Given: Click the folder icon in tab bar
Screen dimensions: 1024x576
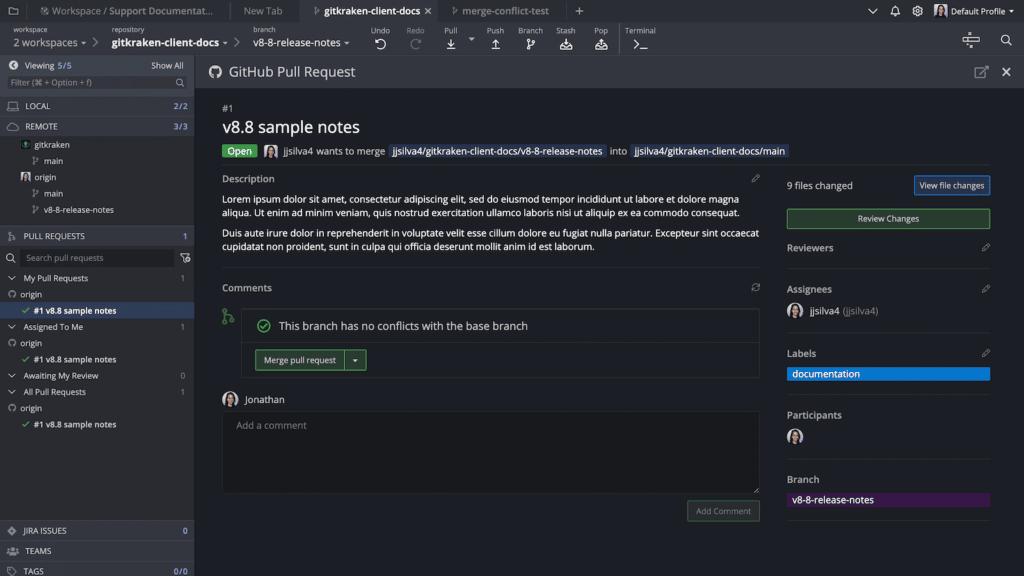Looking at the screenshot, I should click(x=13, y=11).
